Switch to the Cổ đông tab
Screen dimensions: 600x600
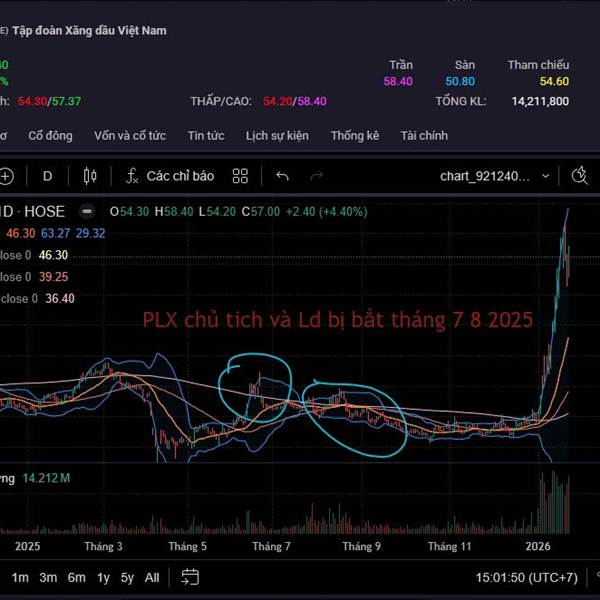(50, 135)
